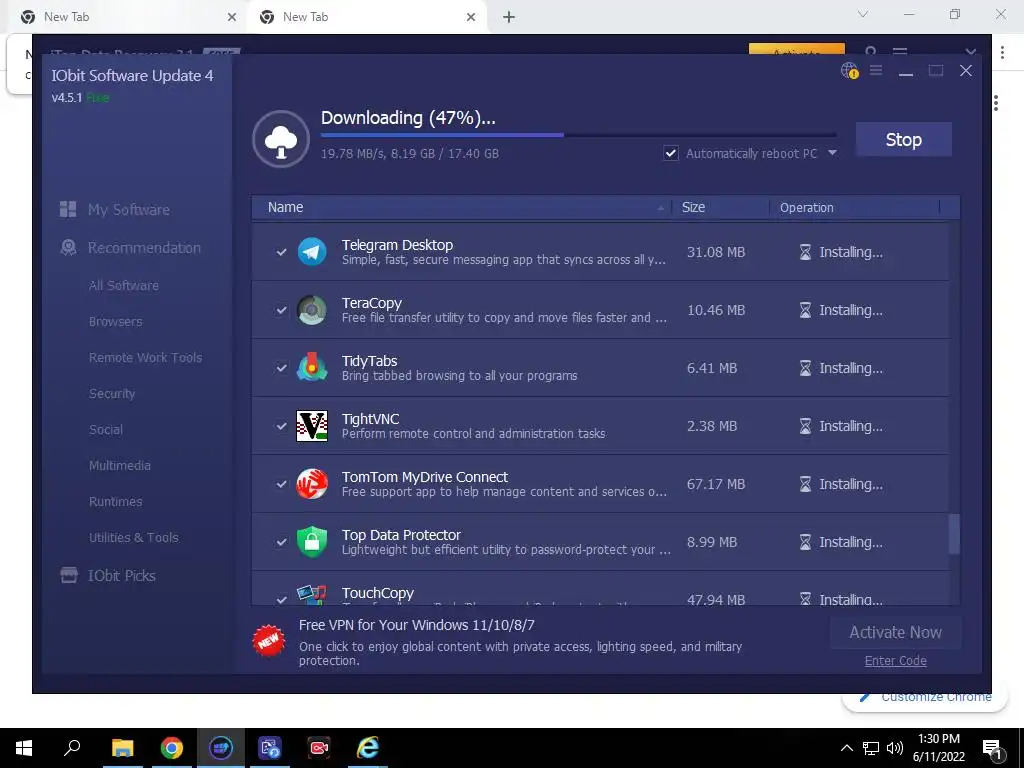Click the taskbar volume speaker icon

[895, 748]
